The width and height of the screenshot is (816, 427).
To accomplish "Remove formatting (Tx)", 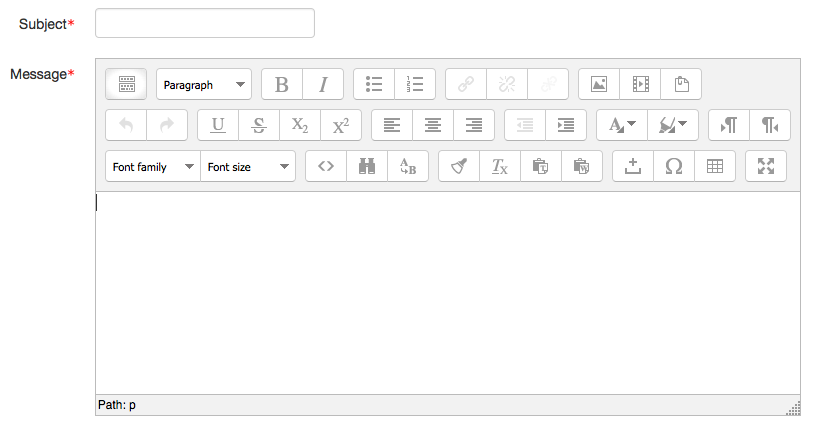I will tap(500, 166).
